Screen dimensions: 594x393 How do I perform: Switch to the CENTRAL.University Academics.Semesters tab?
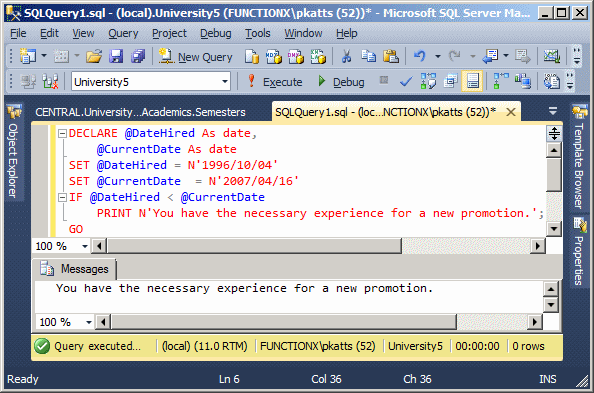pos(140,112)
